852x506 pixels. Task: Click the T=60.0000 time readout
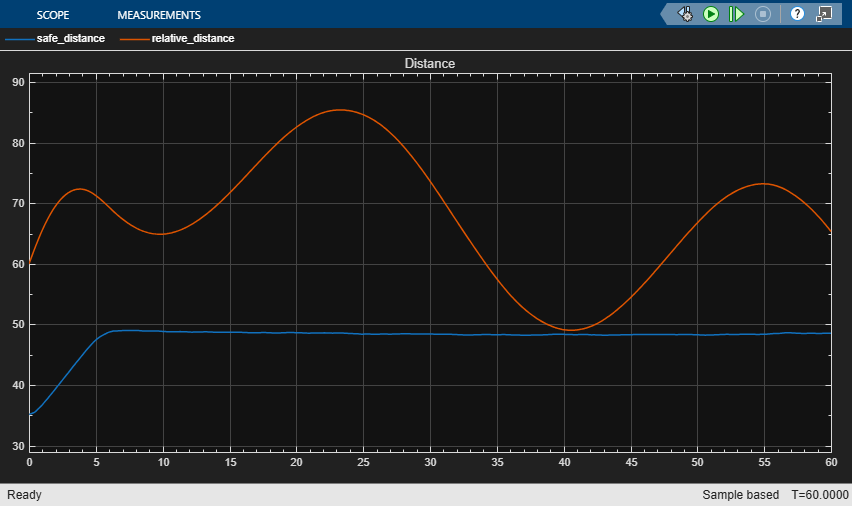coord(819,495)
